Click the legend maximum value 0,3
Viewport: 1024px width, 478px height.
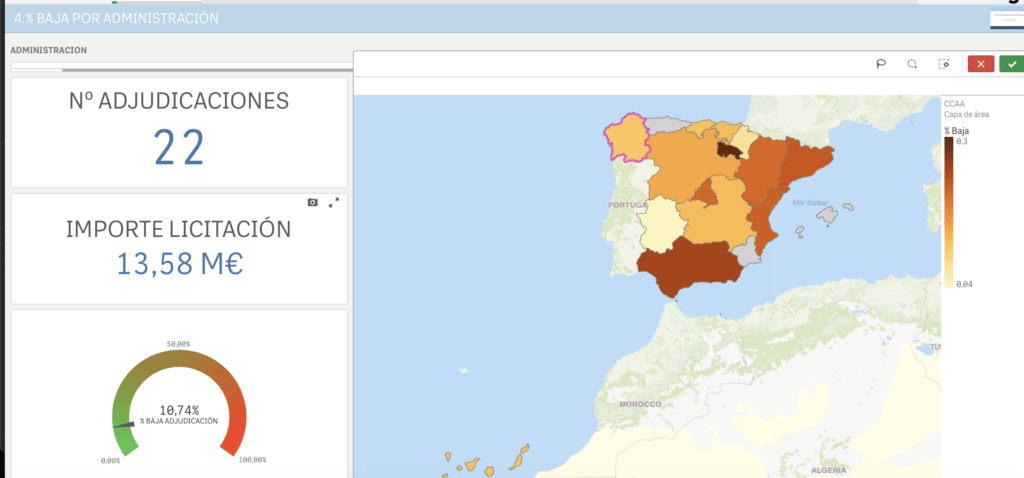(962, 140)
